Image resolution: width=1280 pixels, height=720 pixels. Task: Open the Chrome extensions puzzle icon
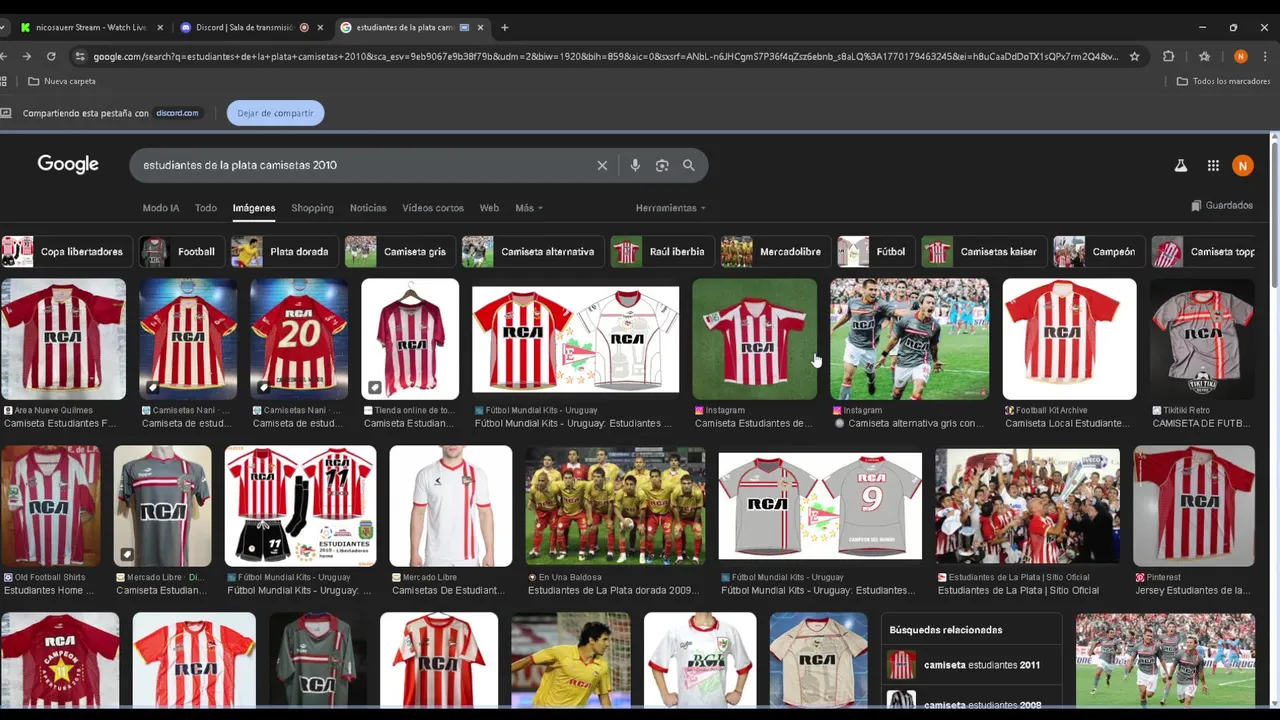(x=1168, y=56)
